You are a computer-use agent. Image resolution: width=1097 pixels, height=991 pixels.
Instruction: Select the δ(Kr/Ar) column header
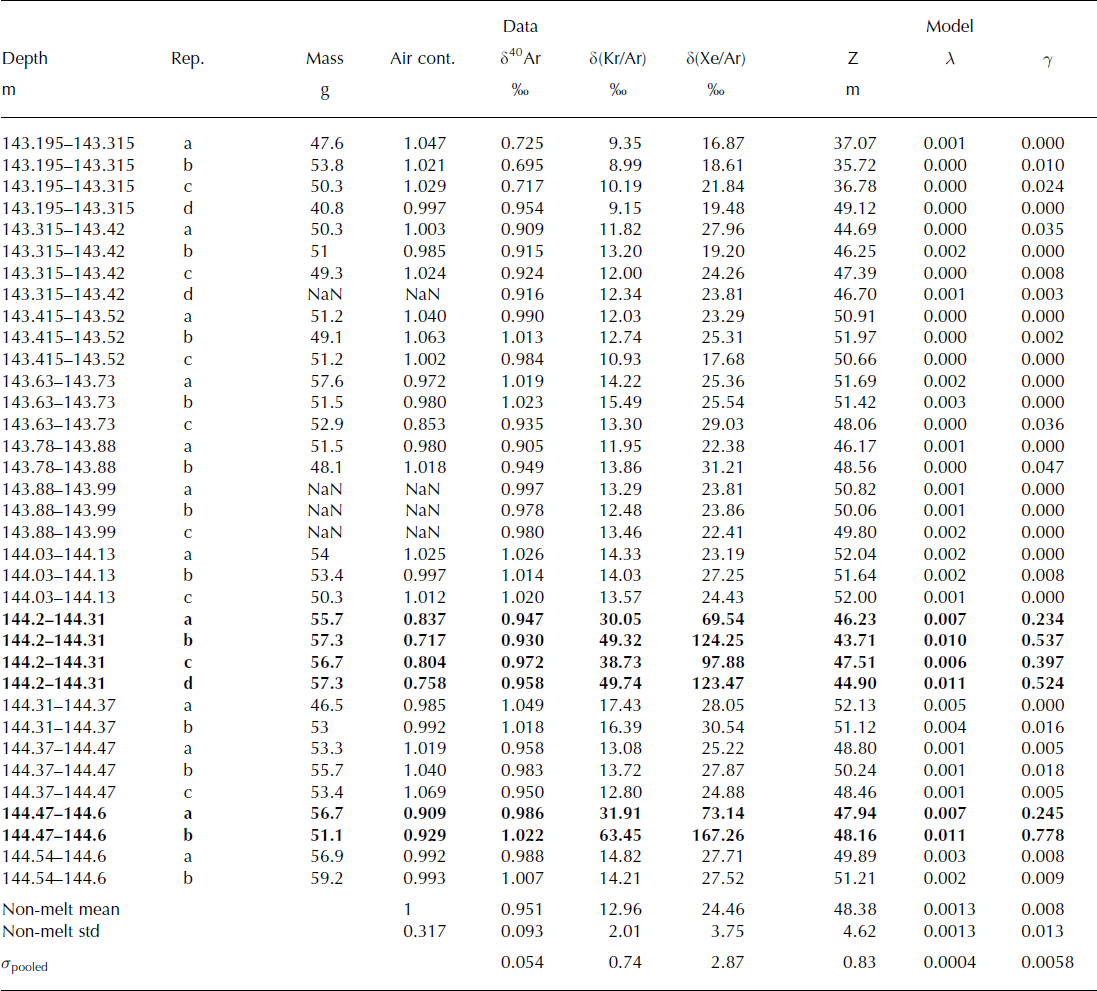617,59
